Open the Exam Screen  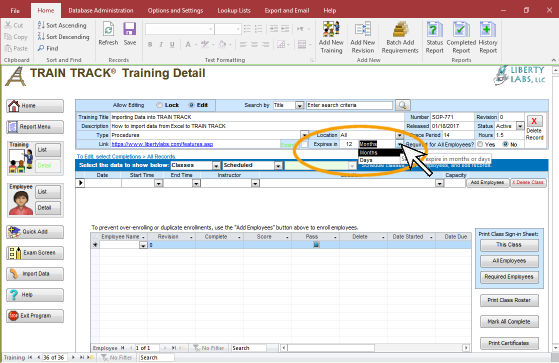point(35,253)
